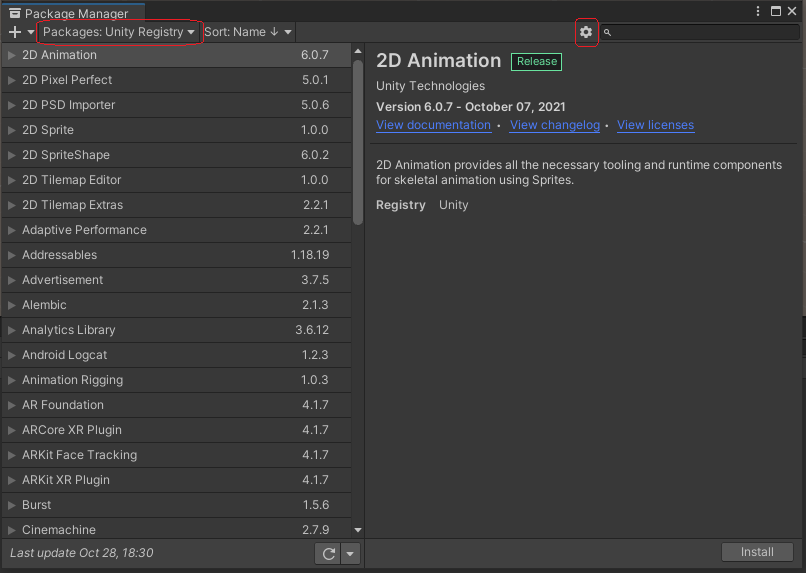The height and width of the screenshot is (573, 806).
Task: Open View licenses link
Action: pyautogui.click(x=655, y=125)
